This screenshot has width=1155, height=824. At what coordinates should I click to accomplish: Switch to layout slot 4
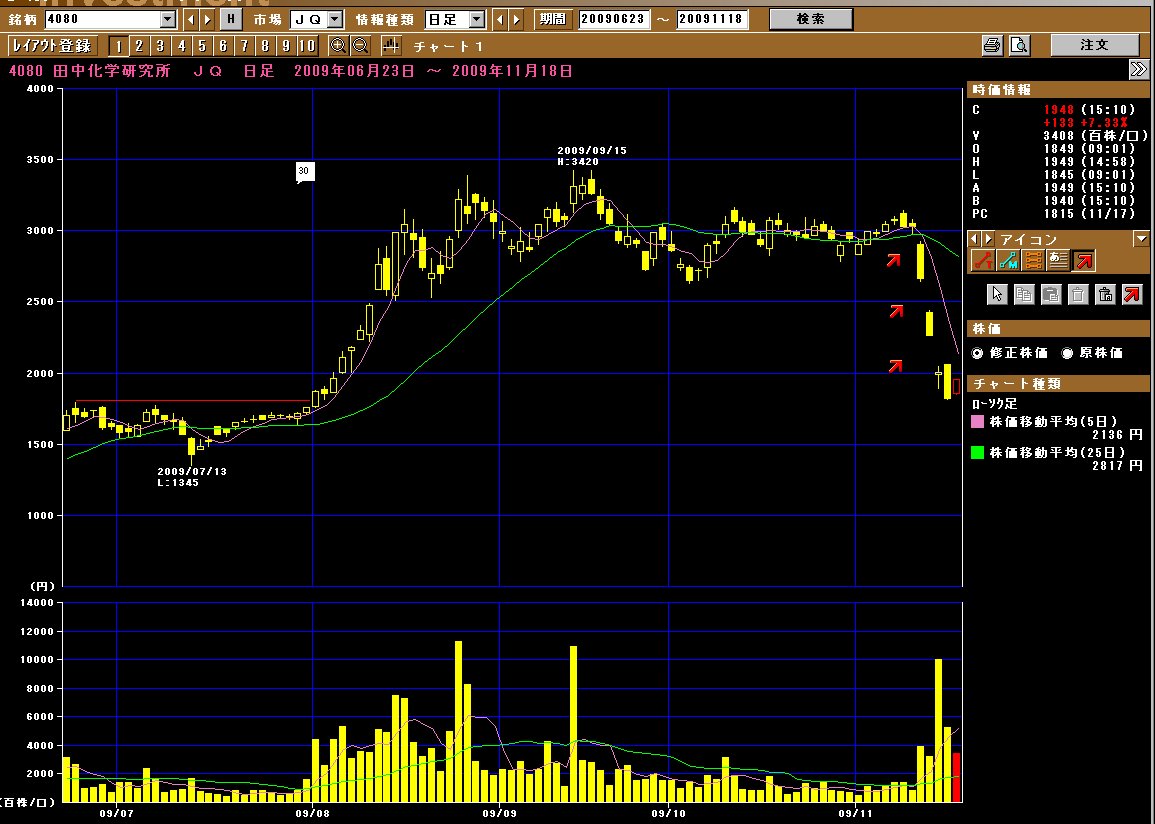182,46
